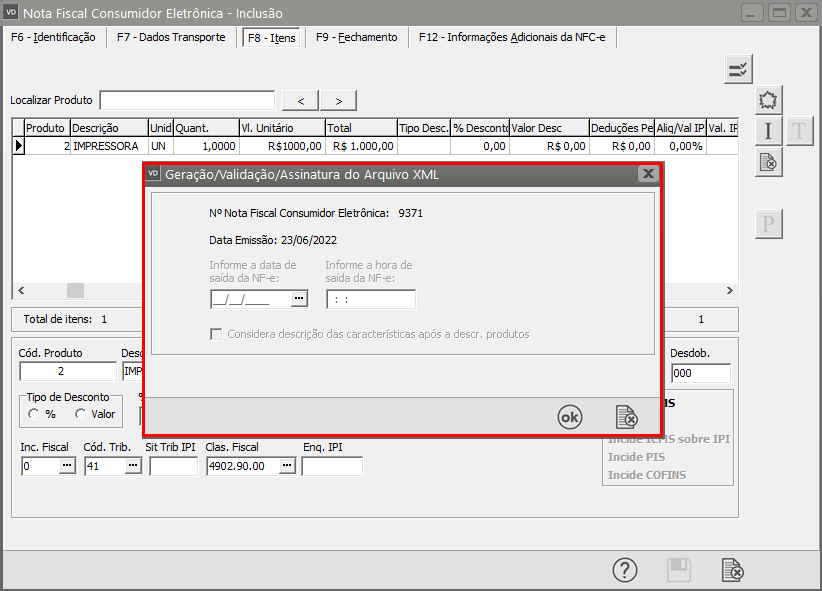822x591 pixels.
Task: Click the 'Produto' column header
Action: pos(45,128)
